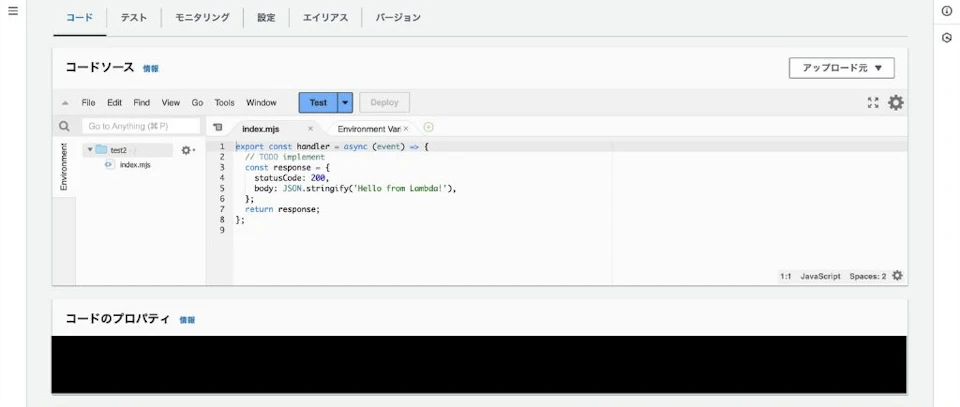This screenshot has height=407, width=960.
Task: Open the file tree gear options
Action: point(188,150)
